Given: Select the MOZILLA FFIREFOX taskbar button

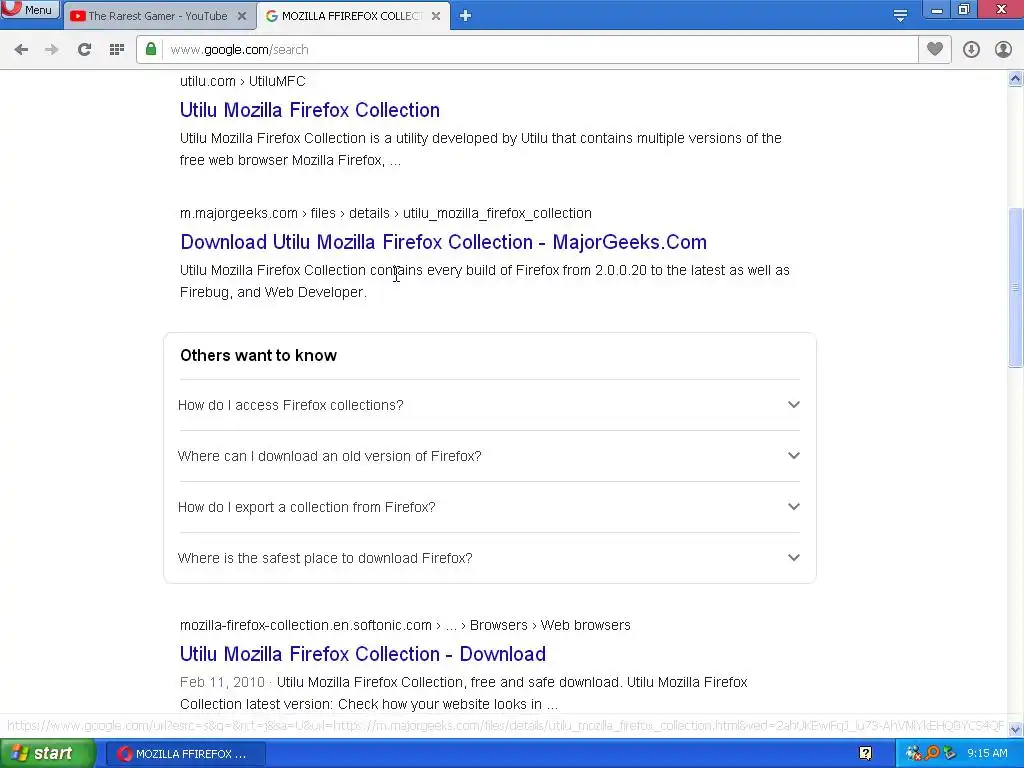Looking at the screenshot, I should click(185, 754).
